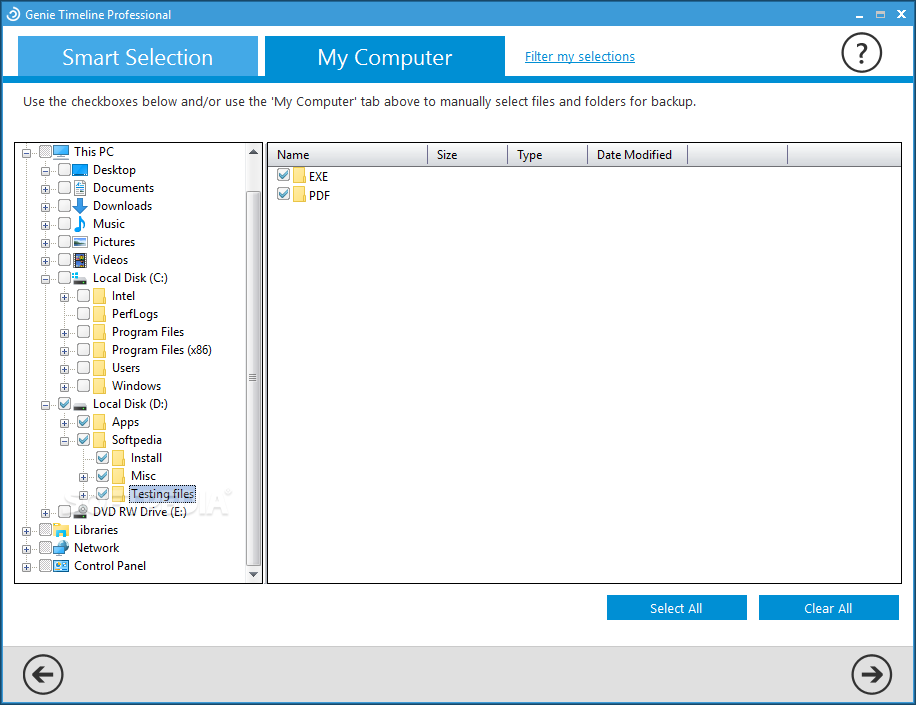Click the Videos film icon
Image resolution: width=916 pixels, height=705 pixels.
click(x=80, y=261)
